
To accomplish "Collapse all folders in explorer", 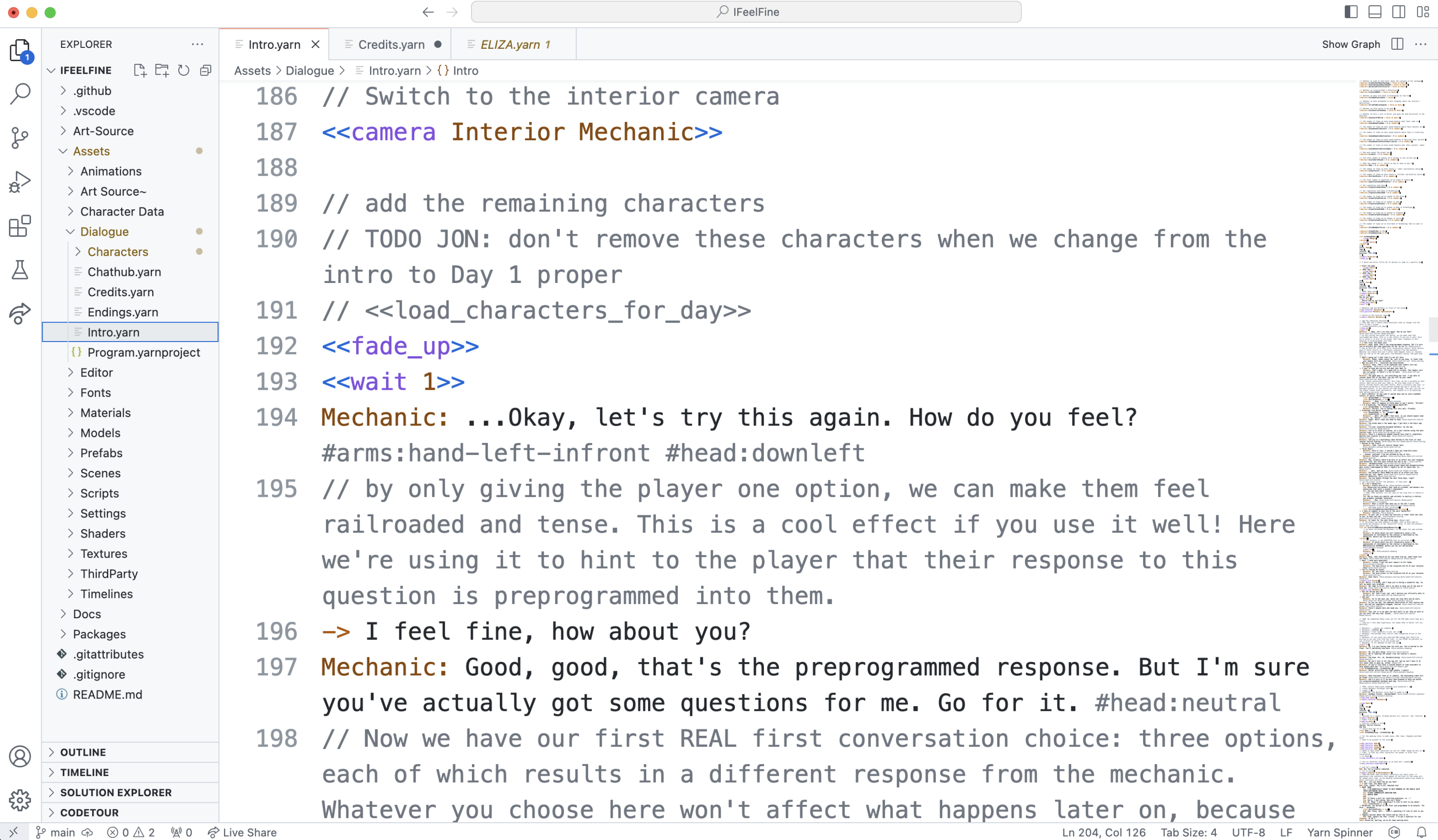I will (x=205, y=70).
